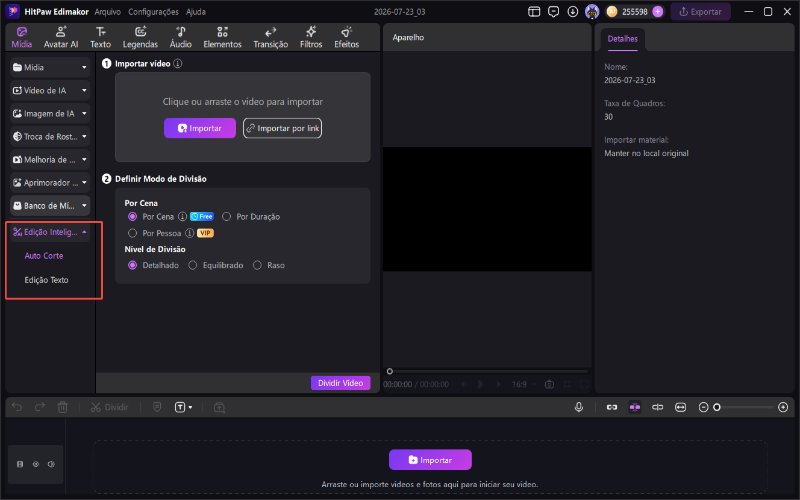
Task: Open the Filtros tab
Action: tap(311, 37)
